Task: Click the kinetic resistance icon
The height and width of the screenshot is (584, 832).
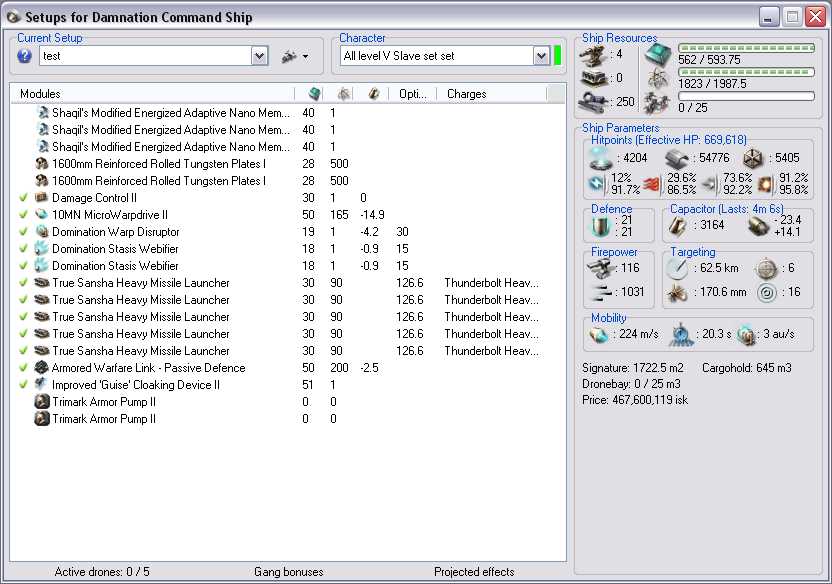Action: point(709,184)
